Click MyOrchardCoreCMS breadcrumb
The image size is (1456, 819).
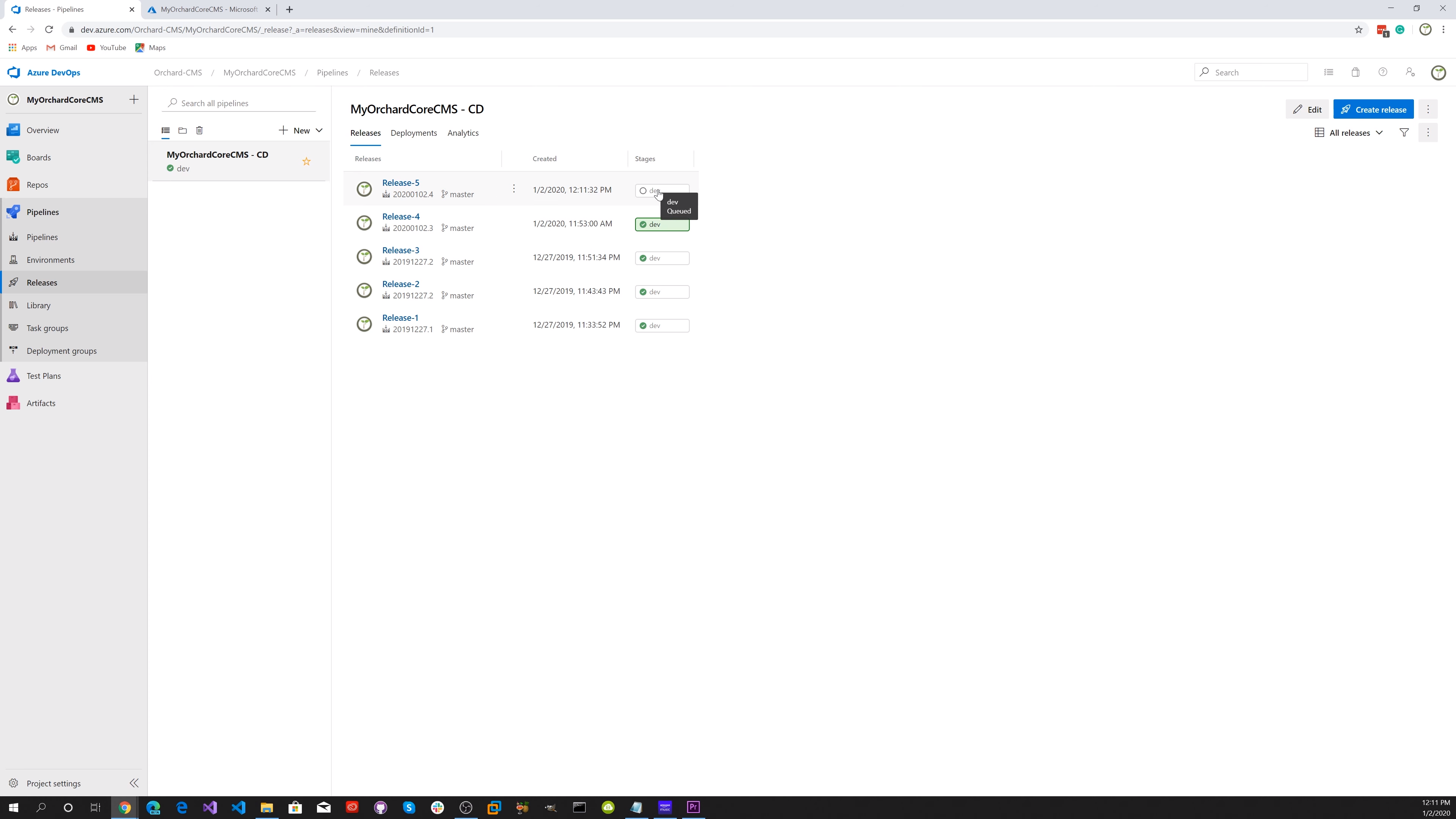(259, 72)
